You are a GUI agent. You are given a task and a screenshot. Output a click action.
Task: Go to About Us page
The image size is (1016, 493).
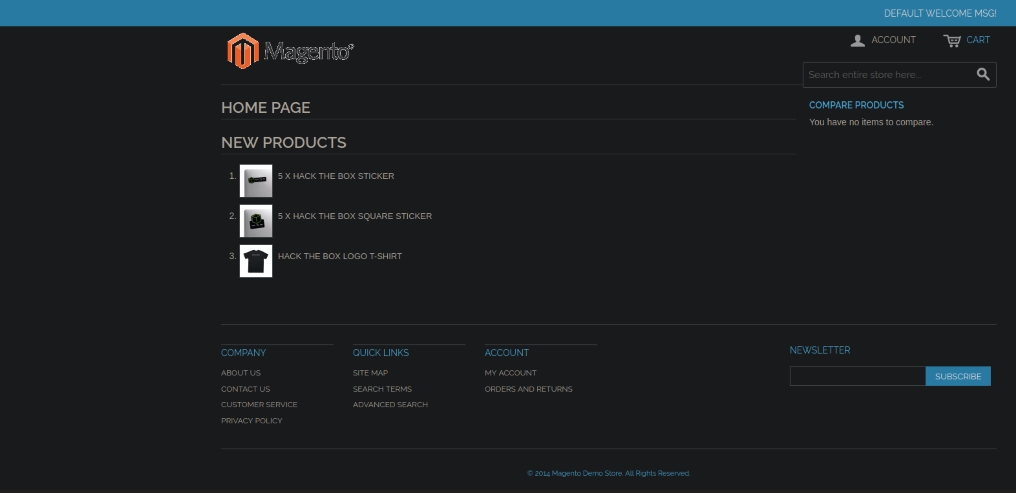pos(241,373)
